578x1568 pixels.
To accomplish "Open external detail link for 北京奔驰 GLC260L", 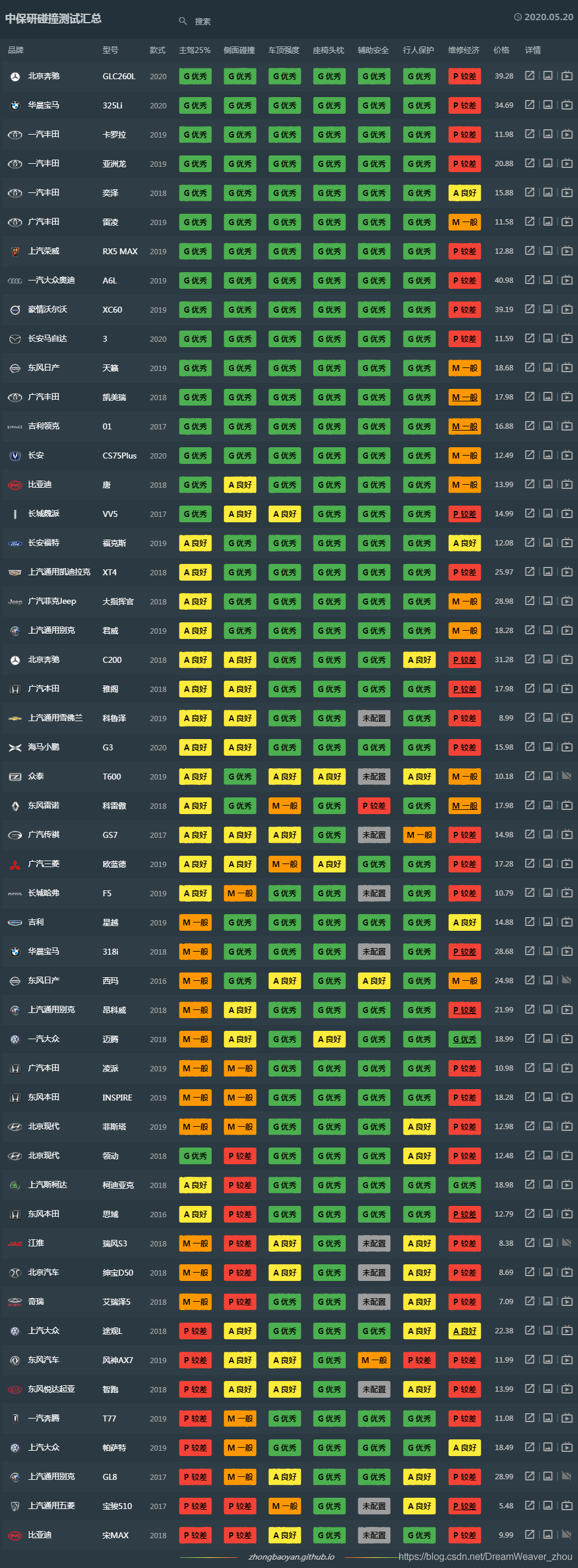I will click(x=530, y=76).
